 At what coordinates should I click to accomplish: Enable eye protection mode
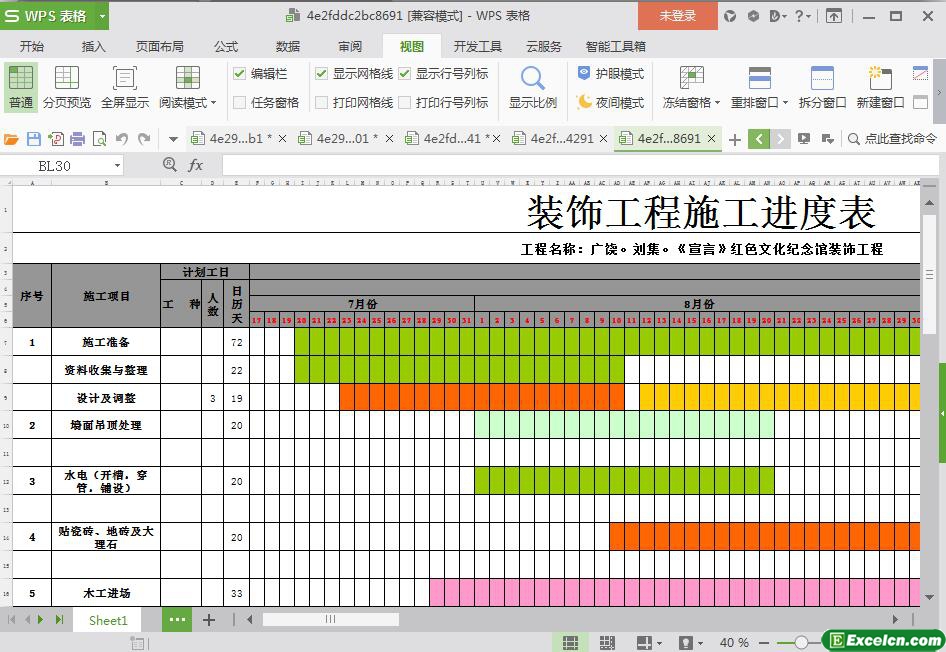610,73
